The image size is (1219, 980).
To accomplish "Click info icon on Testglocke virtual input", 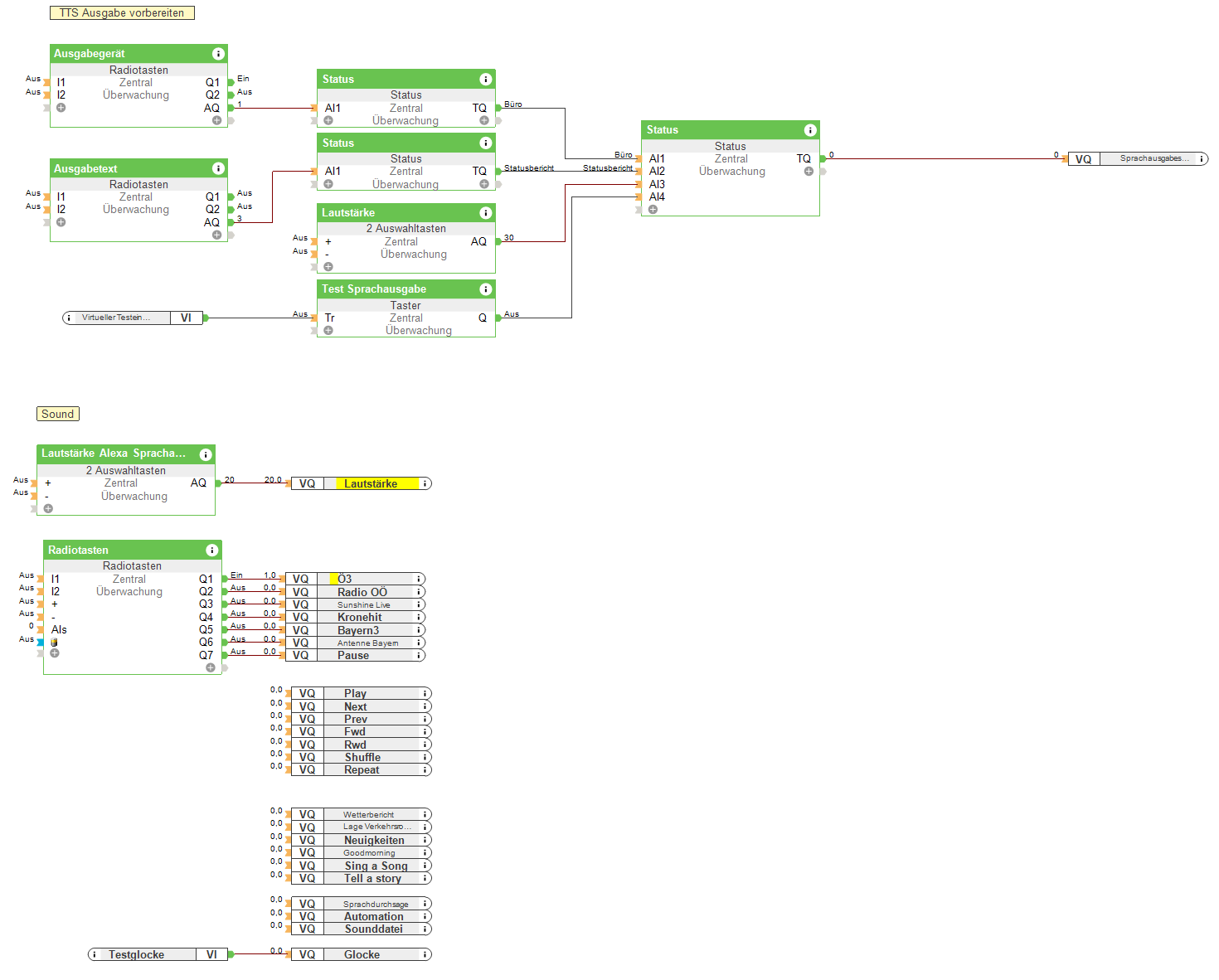I will 95,954.
